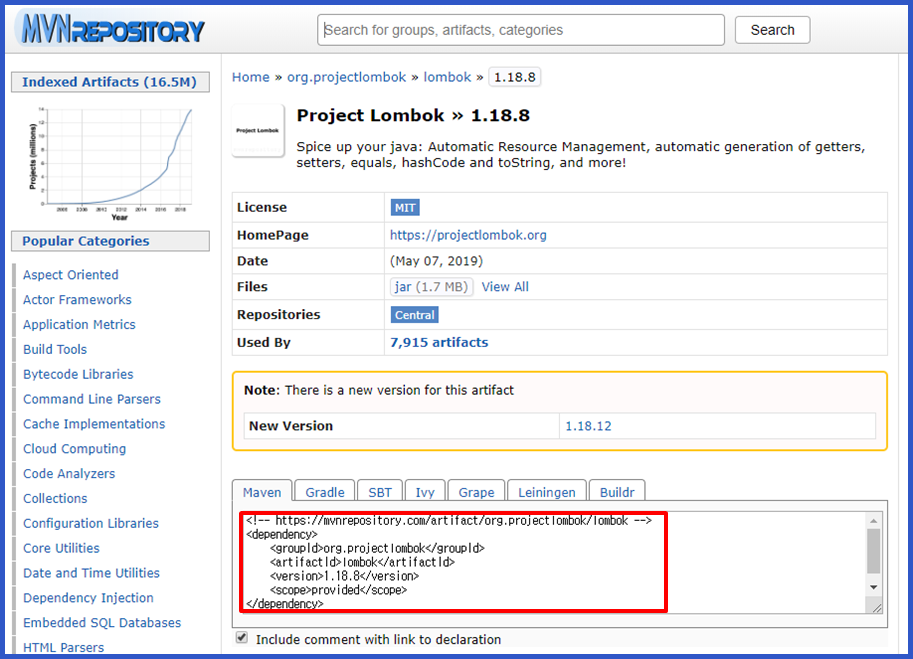
Task: Open the https://projectlombok.org homepage link
Action: click(x=468, y=235)
